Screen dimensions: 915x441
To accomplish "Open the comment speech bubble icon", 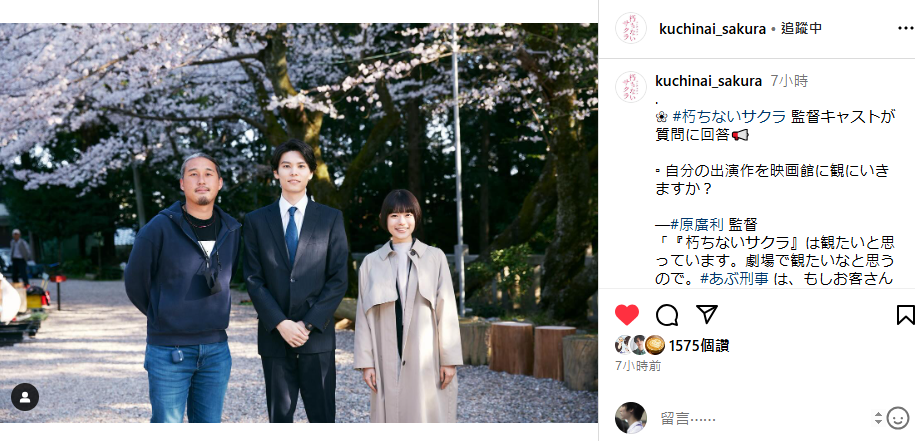I will [666, 315].
